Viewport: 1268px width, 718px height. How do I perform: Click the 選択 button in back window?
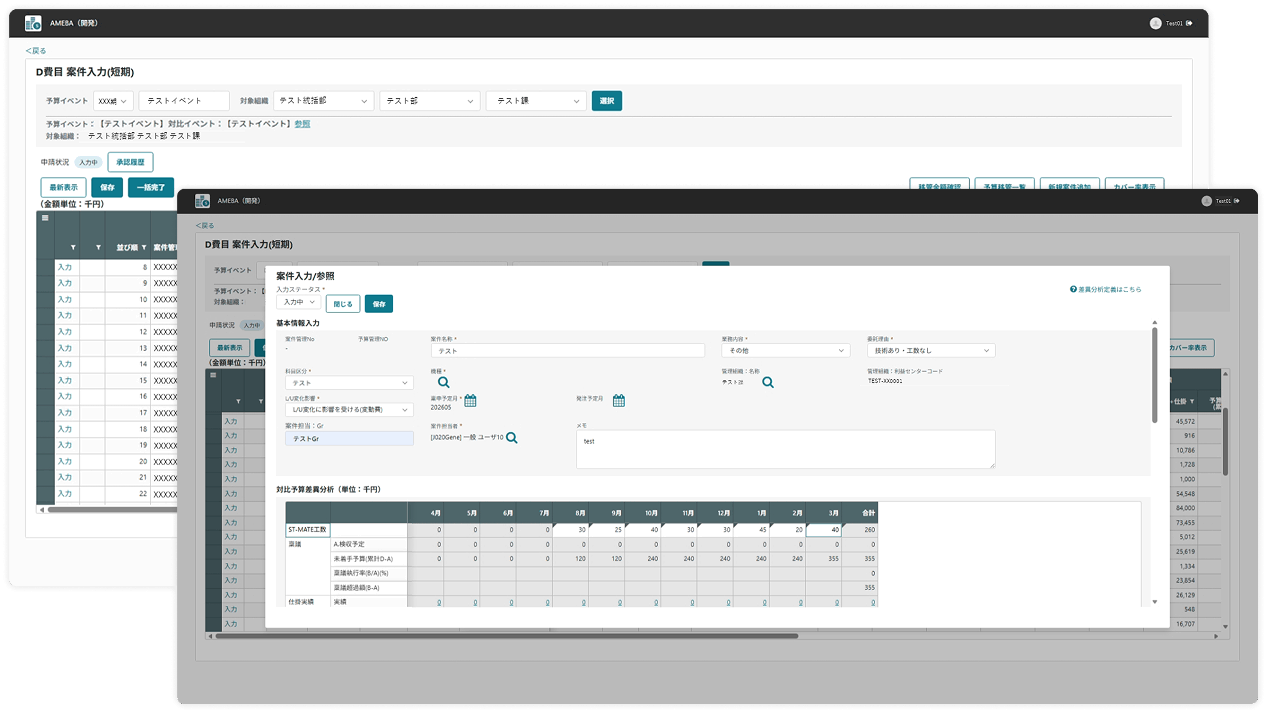607,101
